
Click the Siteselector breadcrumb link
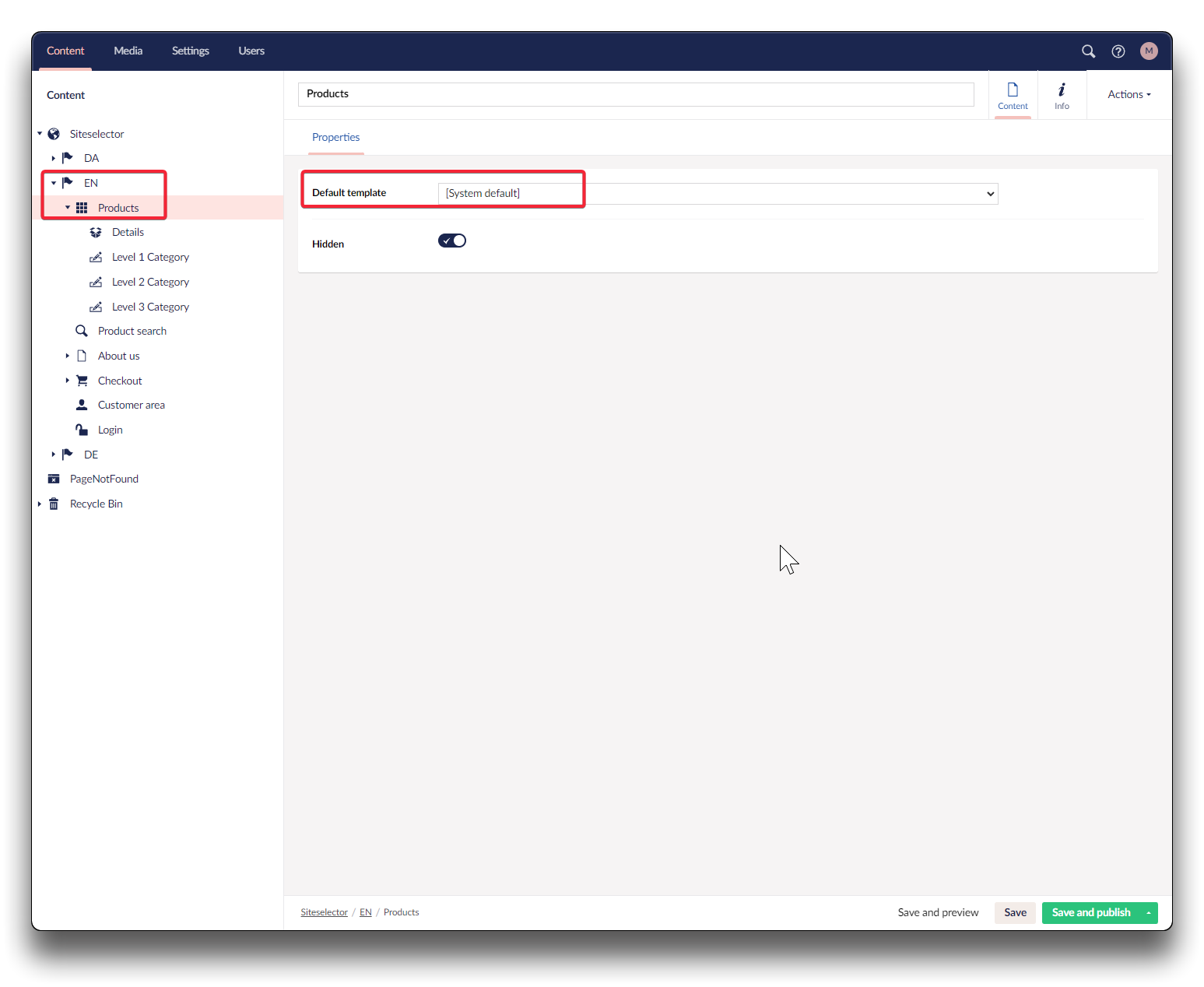[x=324, y=912]
